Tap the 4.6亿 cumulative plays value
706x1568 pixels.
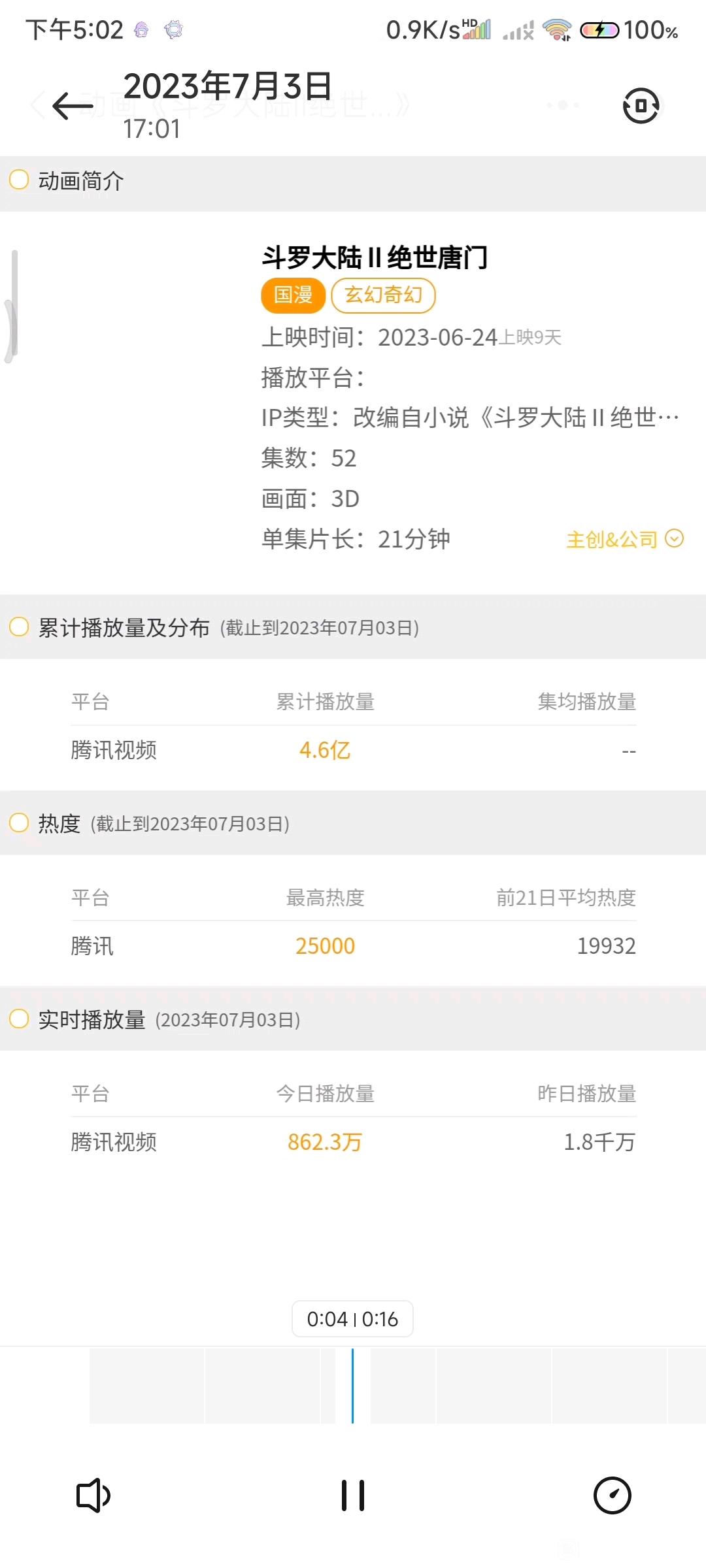coord(325,750)
